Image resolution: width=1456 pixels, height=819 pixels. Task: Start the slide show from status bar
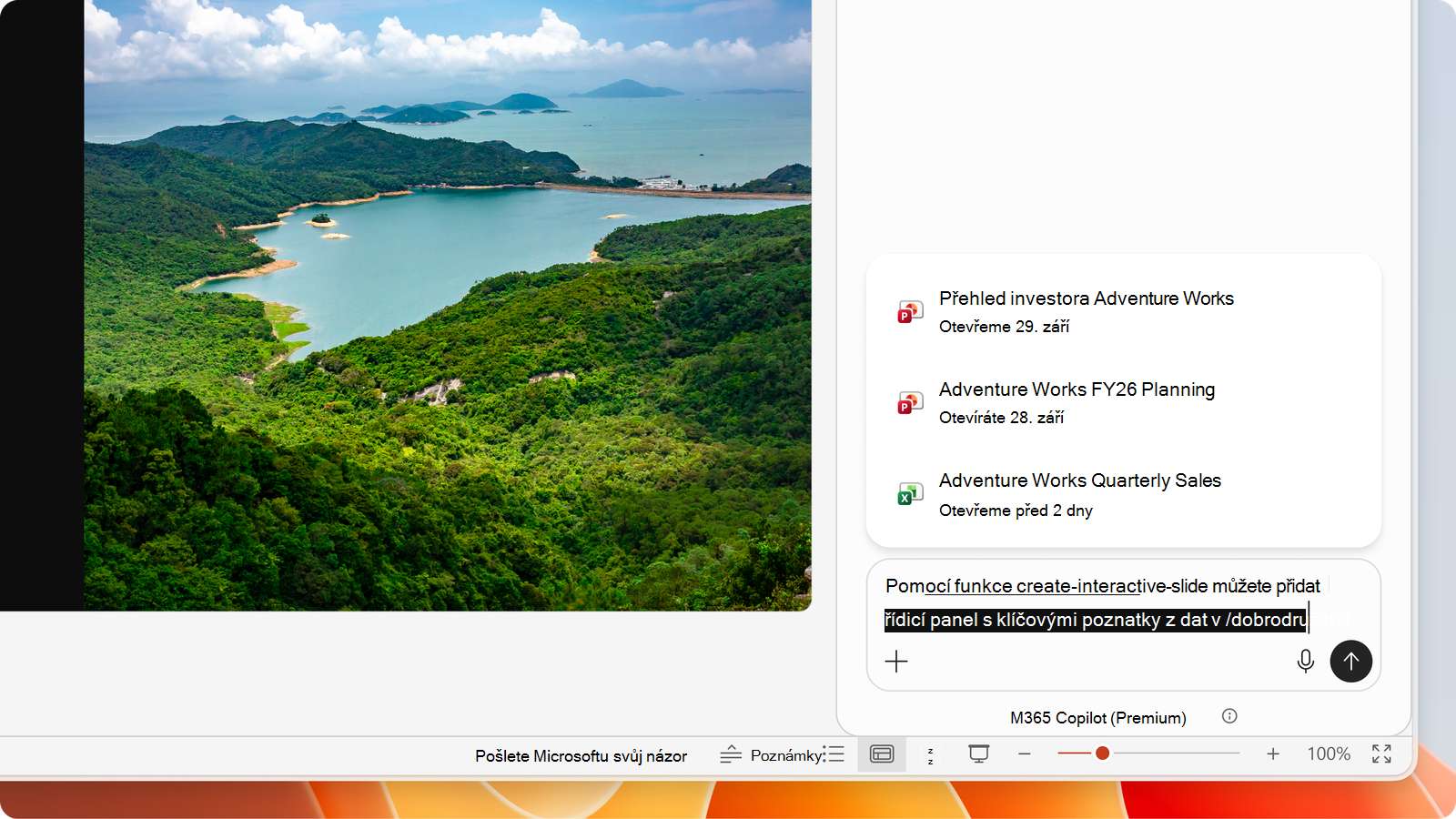[979, 754]
